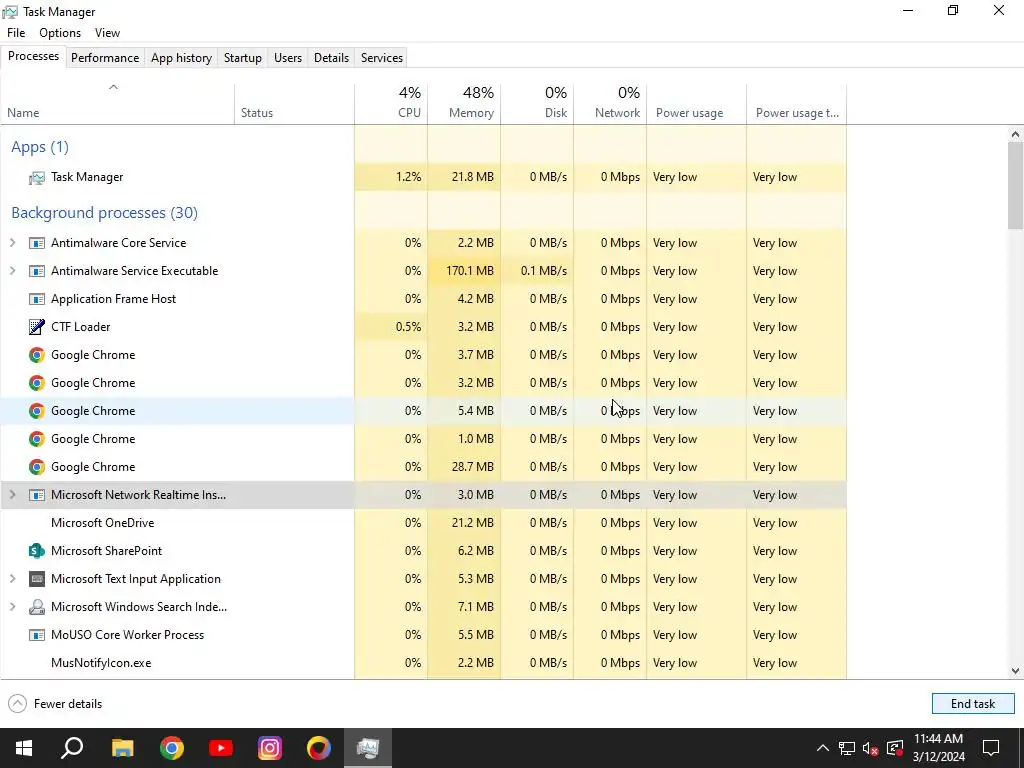Expand Microsoft Network Realtime Inspection group
1024x768 pixels.
click(x=12, y=495)
